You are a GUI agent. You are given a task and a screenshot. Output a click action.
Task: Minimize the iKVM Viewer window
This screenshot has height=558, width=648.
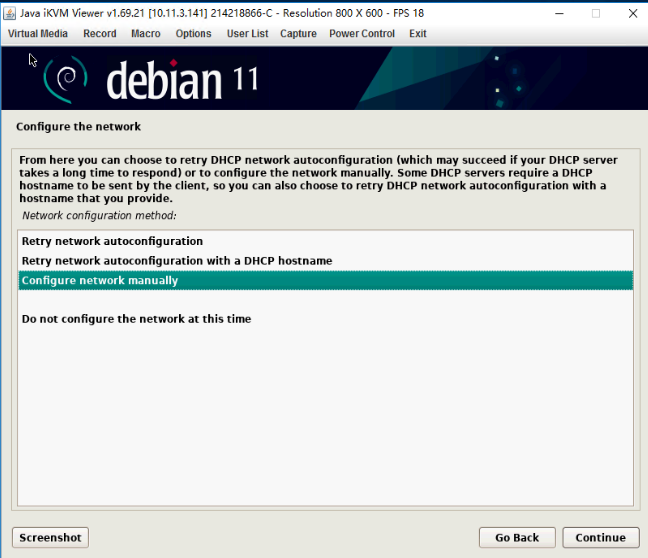click(x=559, y=13)
